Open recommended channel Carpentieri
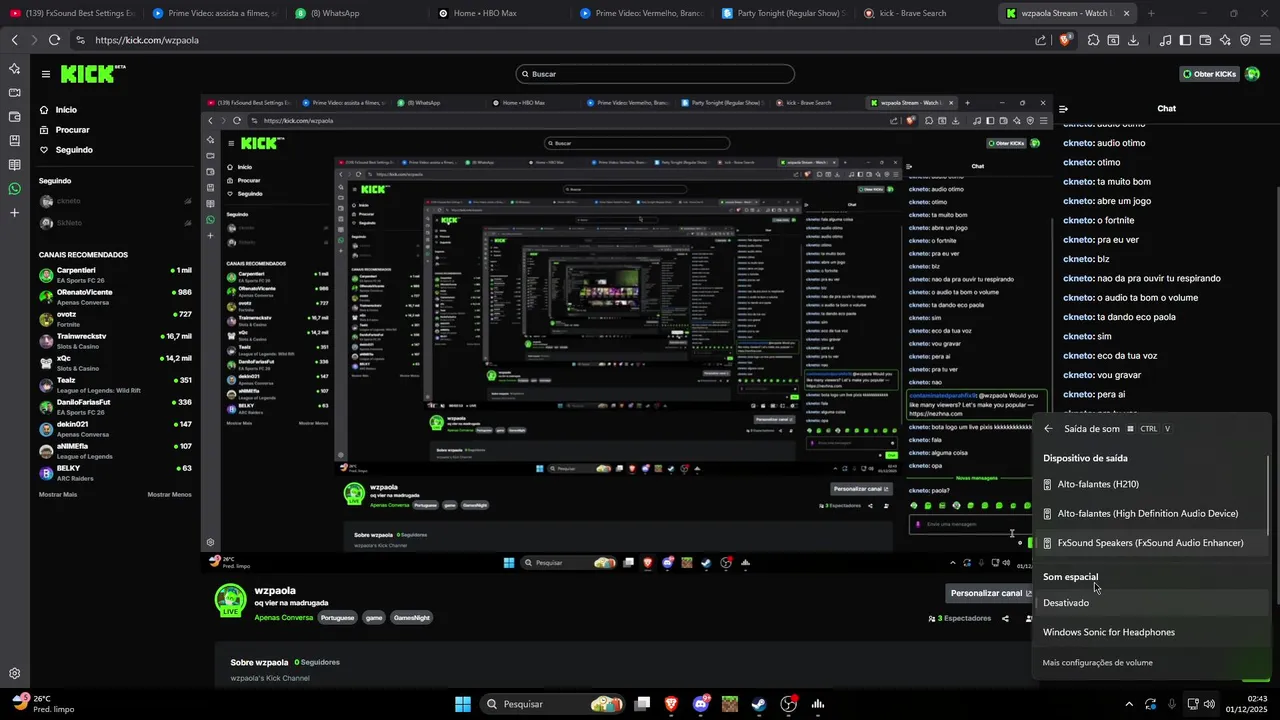The image size is (1280, 720). point(115,275)
